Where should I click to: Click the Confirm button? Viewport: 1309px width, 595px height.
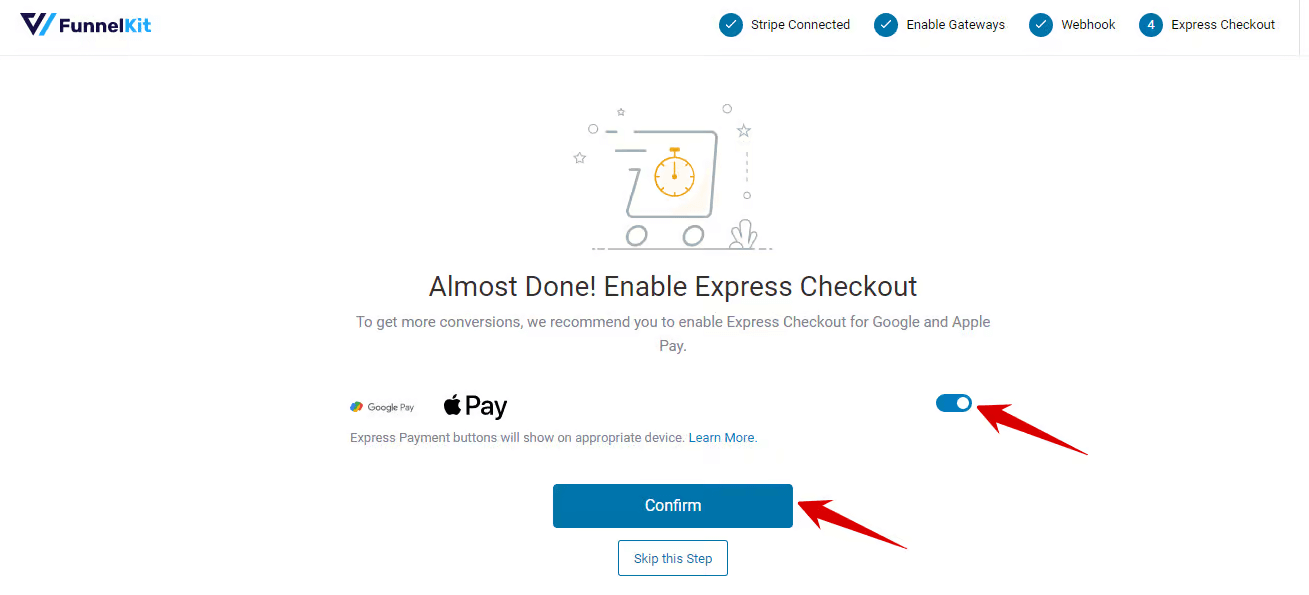[x=672, y=505]
